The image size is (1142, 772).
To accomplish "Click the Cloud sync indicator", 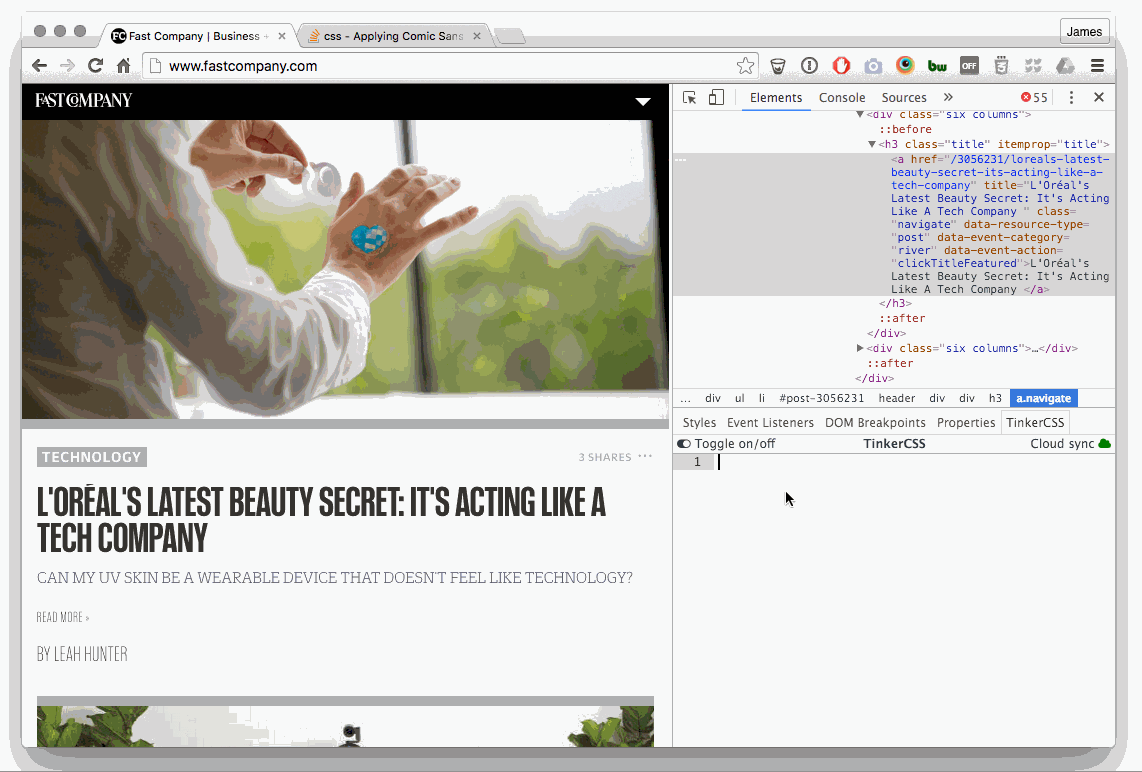I will point(1071,444).
